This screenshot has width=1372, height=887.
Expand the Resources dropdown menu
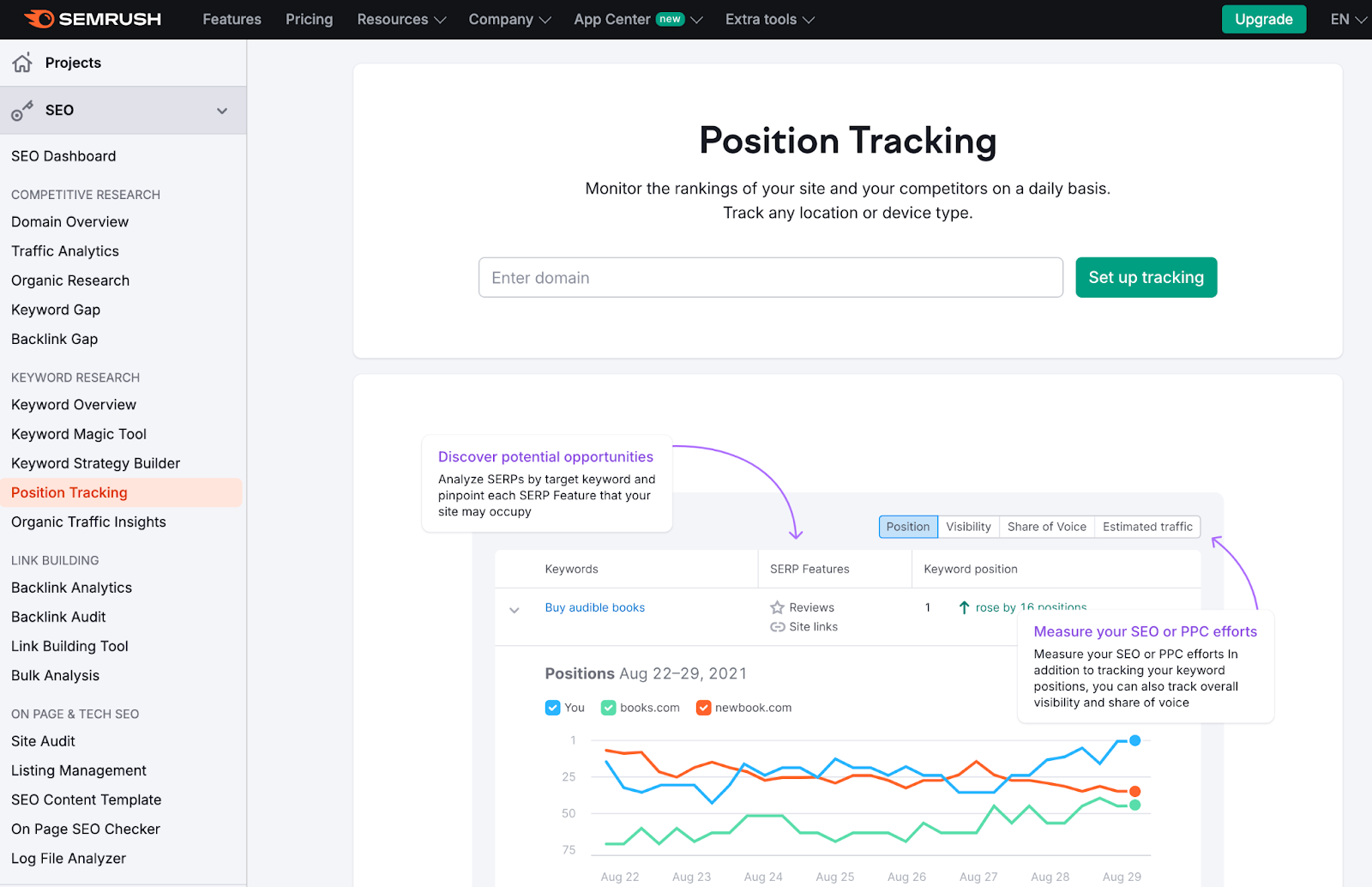click(x=401, y=19)
